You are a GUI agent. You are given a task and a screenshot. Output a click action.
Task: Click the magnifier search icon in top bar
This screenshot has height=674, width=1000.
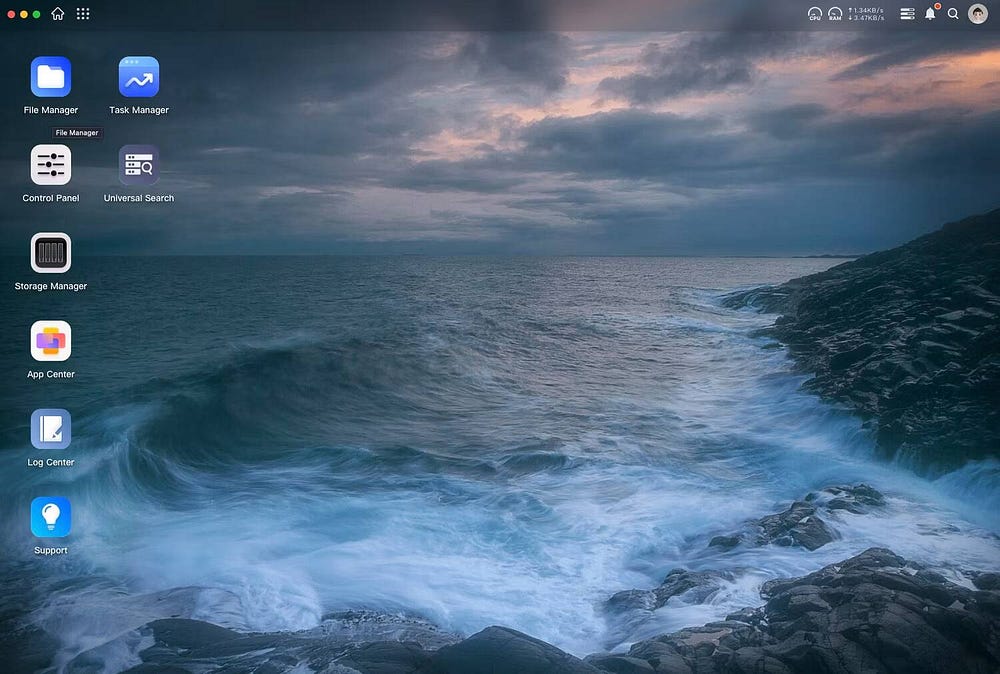pyautogui.click(x=953, y=14)
